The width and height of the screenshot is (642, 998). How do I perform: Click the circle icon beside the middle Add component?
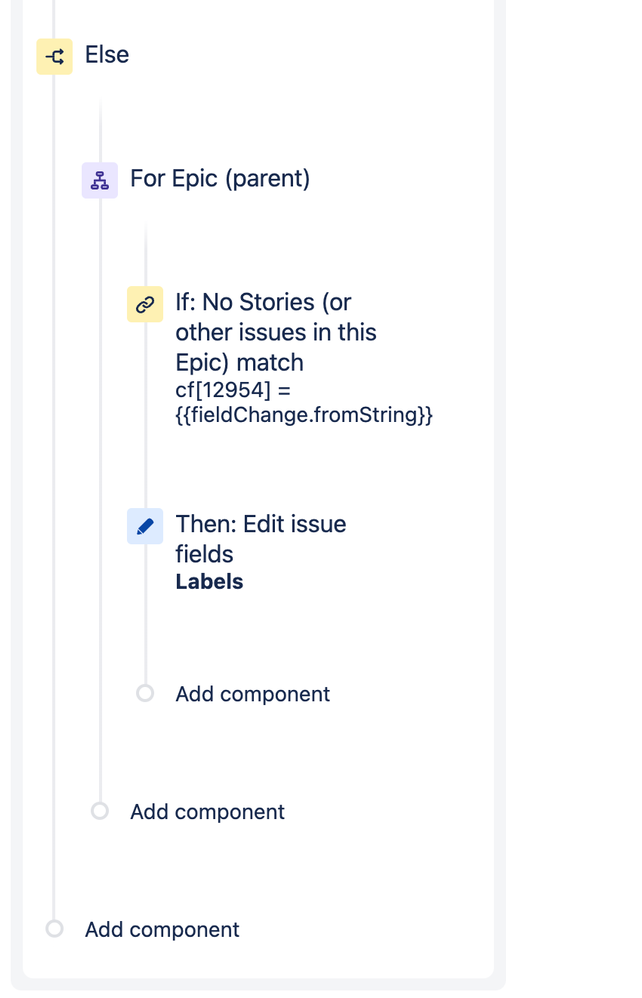click(x=99, y=811)
